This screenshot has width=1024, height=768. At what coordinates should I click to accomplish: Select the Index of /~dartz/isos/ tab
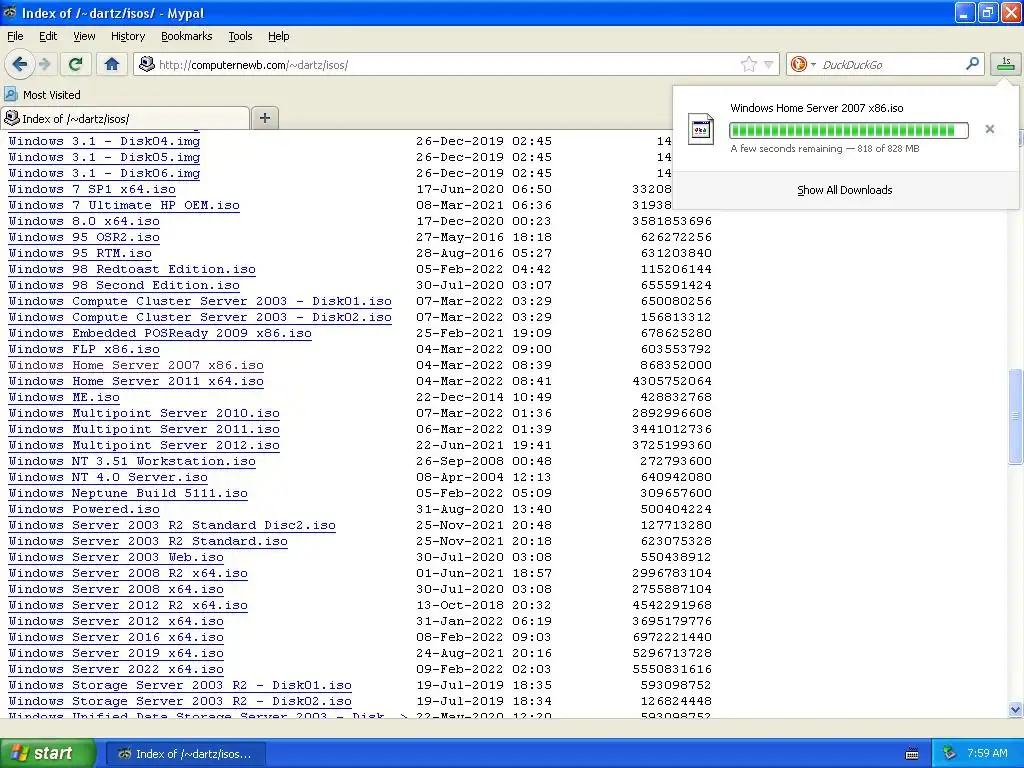point(125,118)
